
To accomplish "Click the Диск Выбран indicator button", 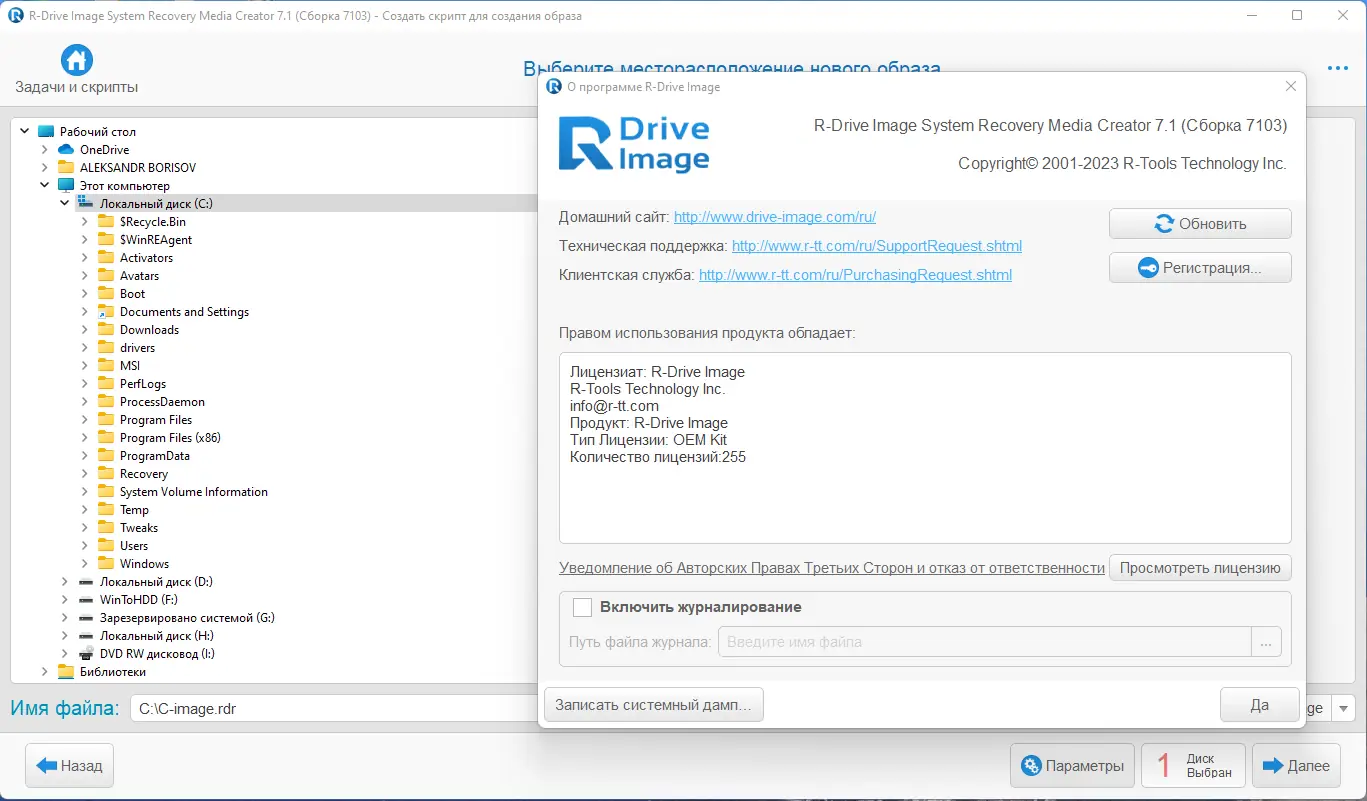I will click(1193, 766).
